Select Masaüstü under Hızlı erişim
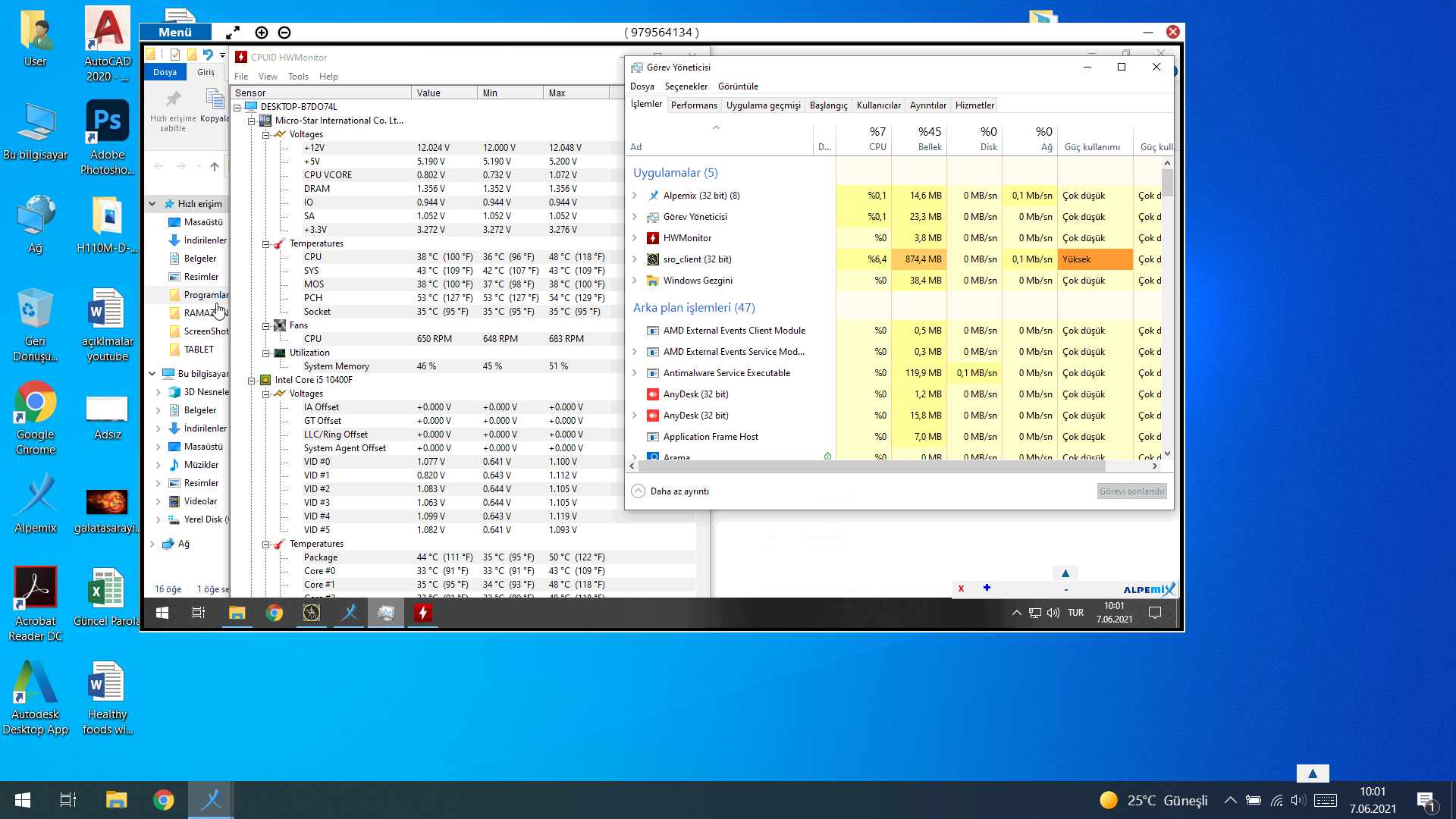 click(196, 222)
